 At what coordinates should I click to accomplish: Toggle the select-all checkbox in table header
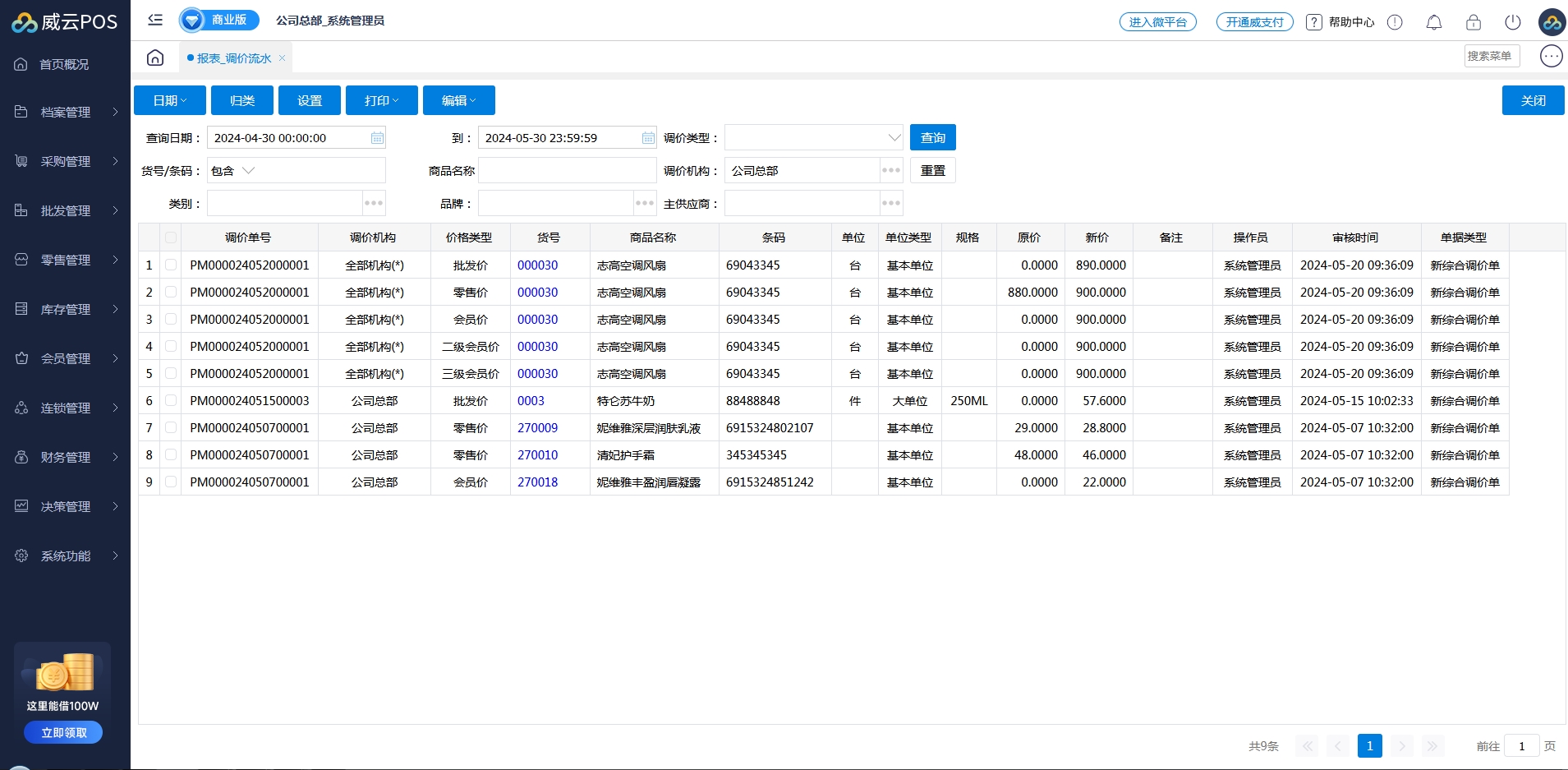point(171,237)
